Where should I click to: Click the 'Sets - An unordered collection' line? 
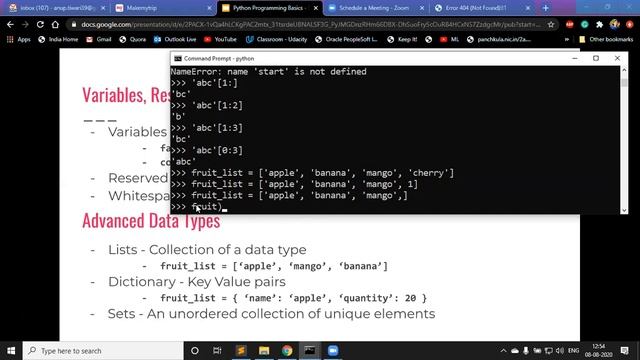point(271,314)
